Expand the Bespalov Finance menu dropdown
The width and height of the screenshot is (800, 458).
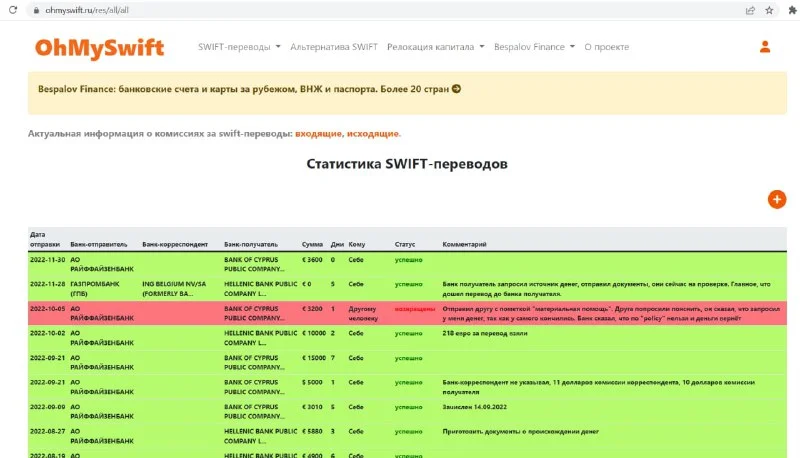click(535, 47)
